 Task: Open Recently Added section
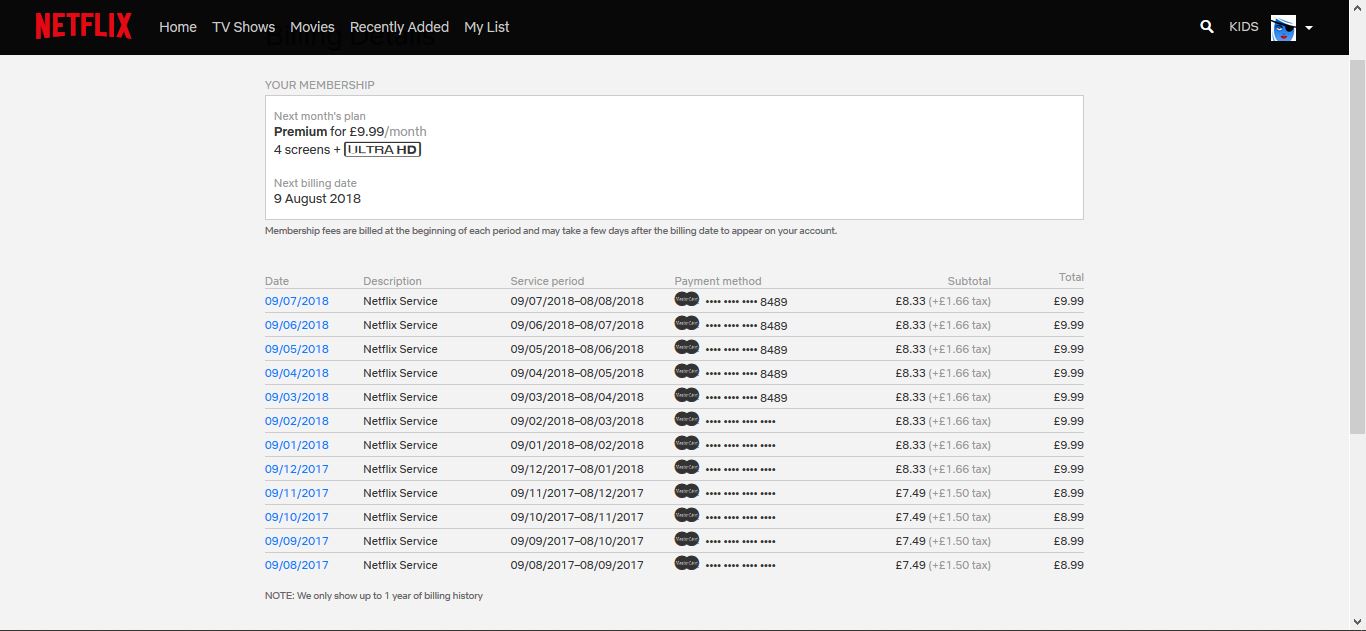tap(399, 27)
